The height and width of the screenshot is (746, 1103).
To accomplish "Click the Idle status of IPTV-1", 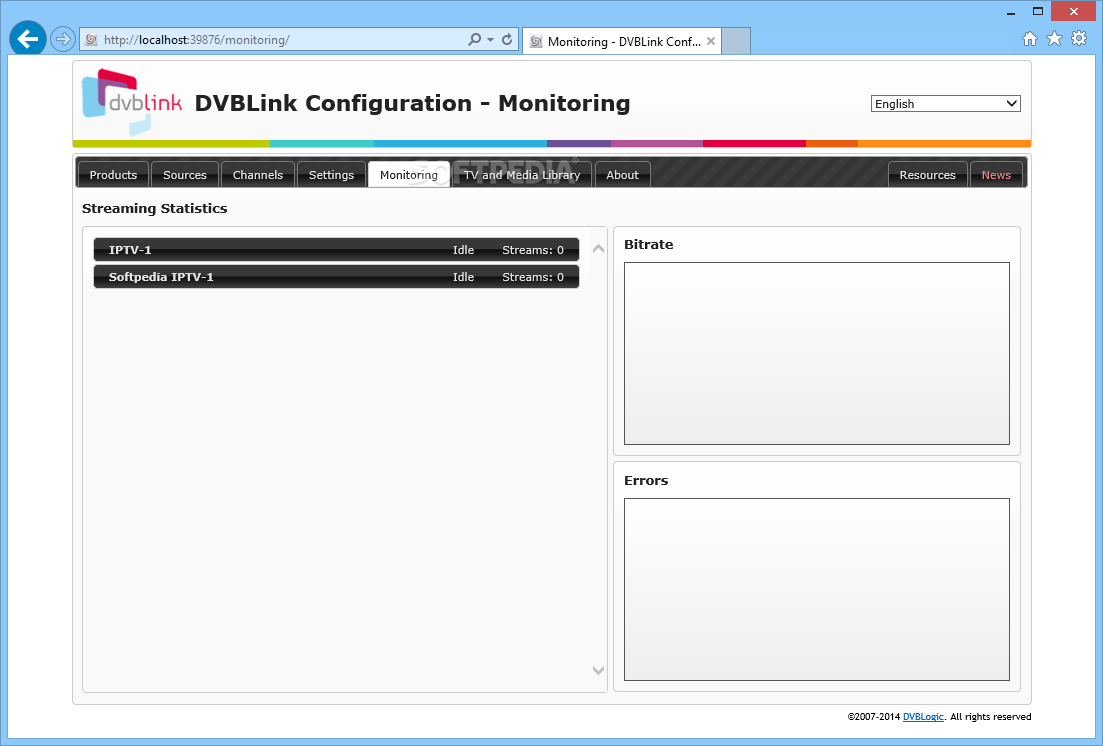I will (463, 250).
